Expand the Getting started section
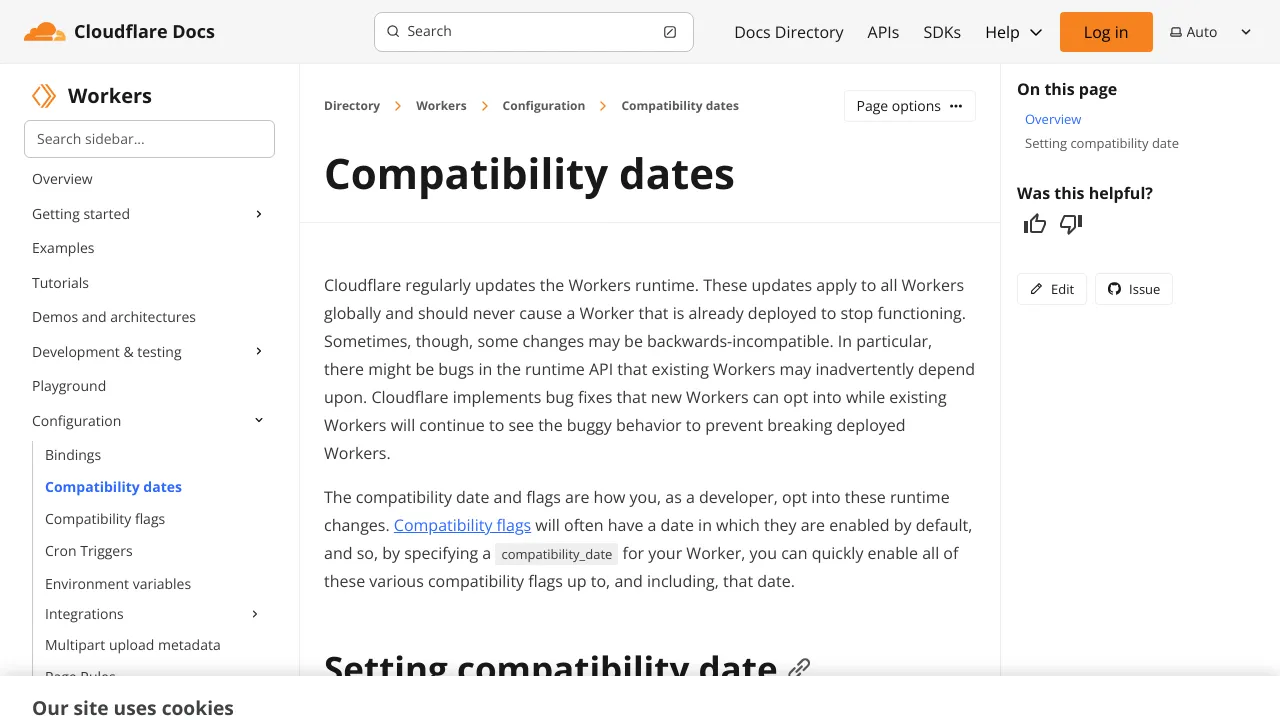The height and width of the screenshot is (720, 1280). [259, 214]
